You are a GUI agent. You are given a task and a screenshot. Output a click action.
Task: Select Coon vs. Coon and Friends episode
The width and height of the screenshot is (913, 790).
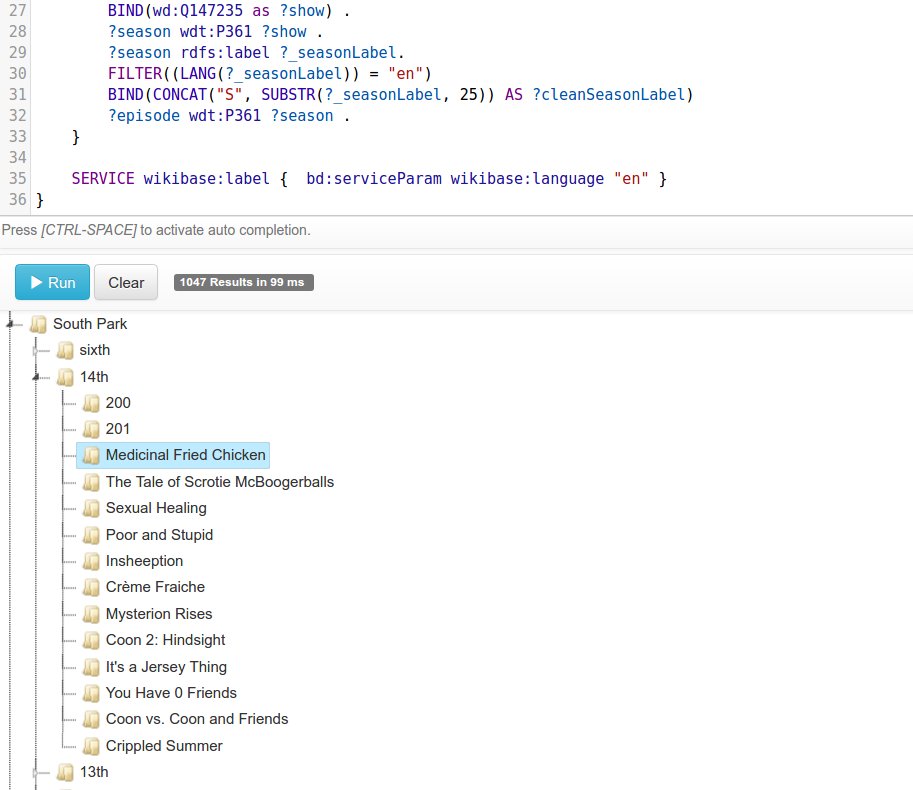point(197,720)
